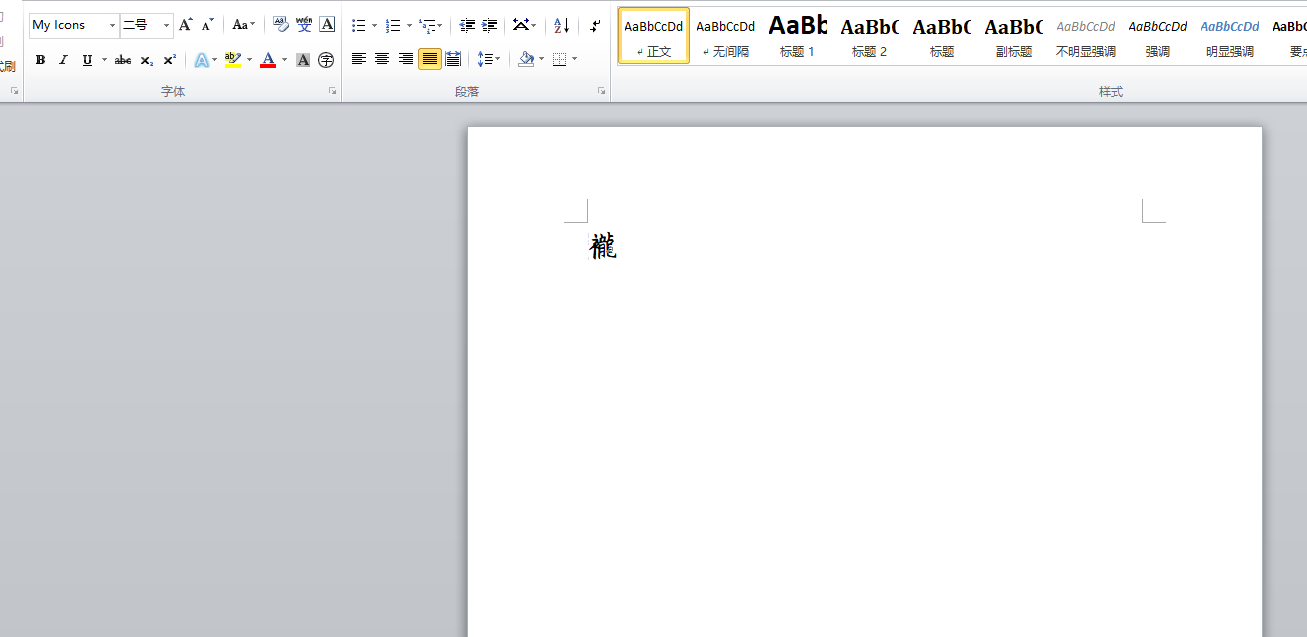The height and width of the screenshot is (637, 1307).
Task: Open the font name dropdown
Action: pyautogui.click(x=112, y=25)
